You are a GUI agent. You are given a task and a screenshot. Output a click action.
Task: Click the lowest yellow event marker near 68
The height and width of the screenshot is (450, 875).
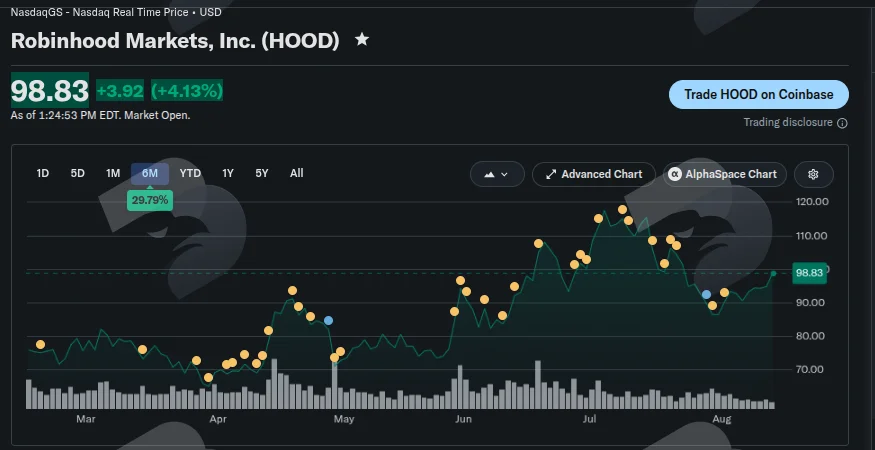tap(208, 377)
